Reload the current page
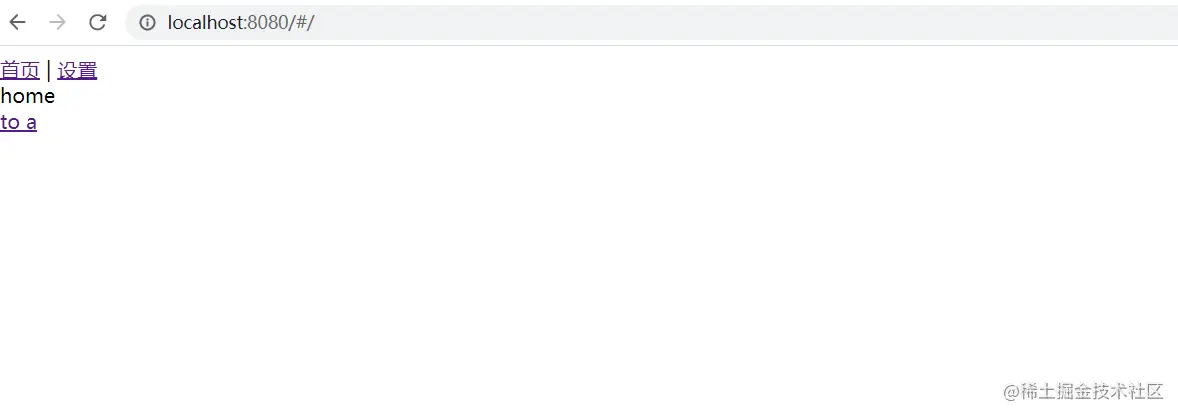The height and width of the screenshot is (415, 1178). point(98,23)
